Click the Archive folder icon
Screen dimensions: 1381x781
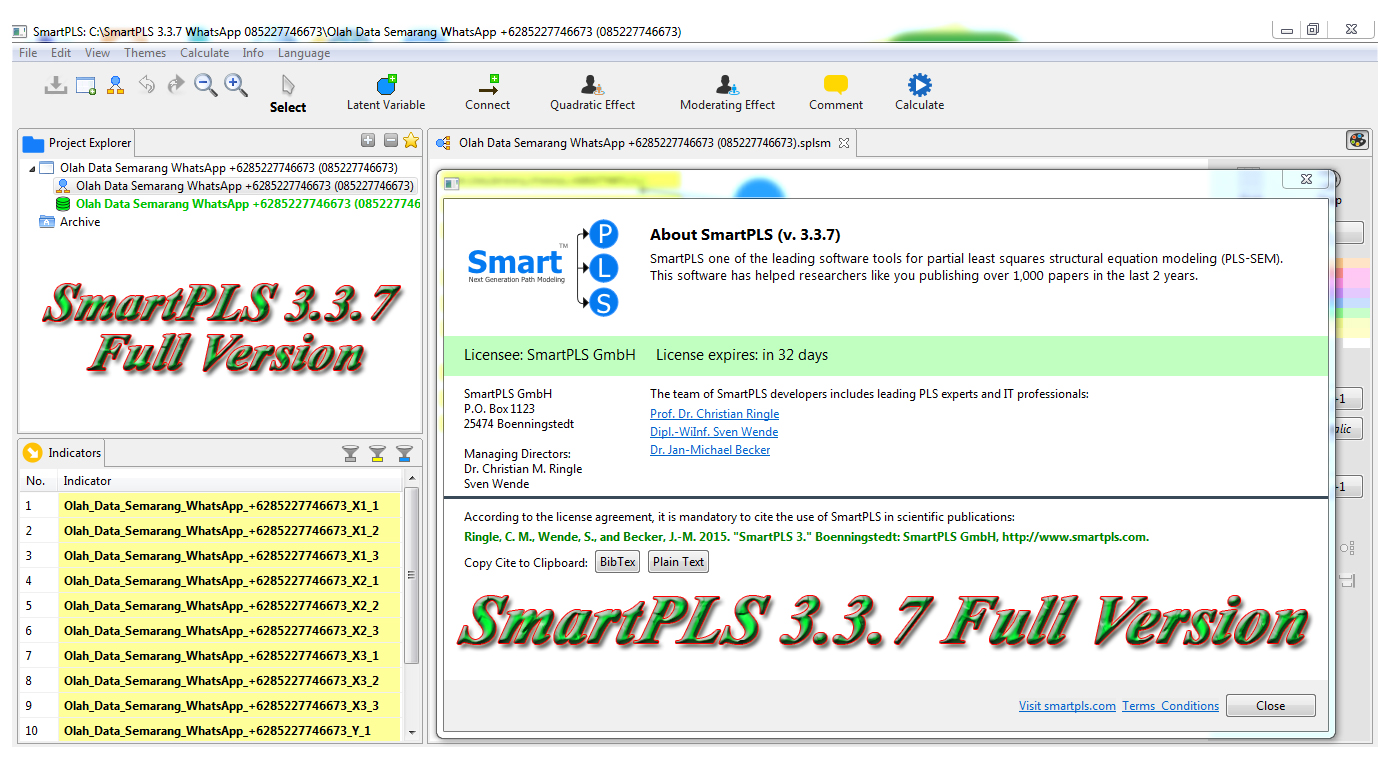click(x=46, y=222)
